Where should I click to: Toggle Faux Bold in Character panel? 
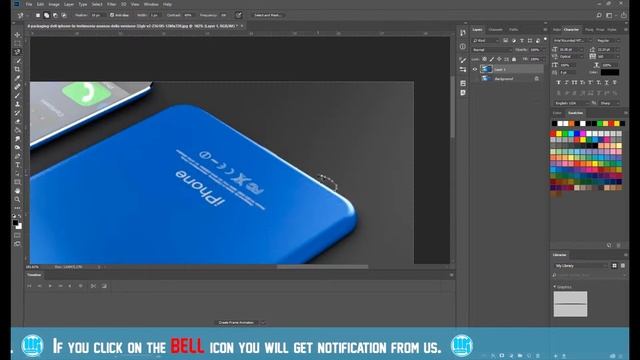click(558, 82)
